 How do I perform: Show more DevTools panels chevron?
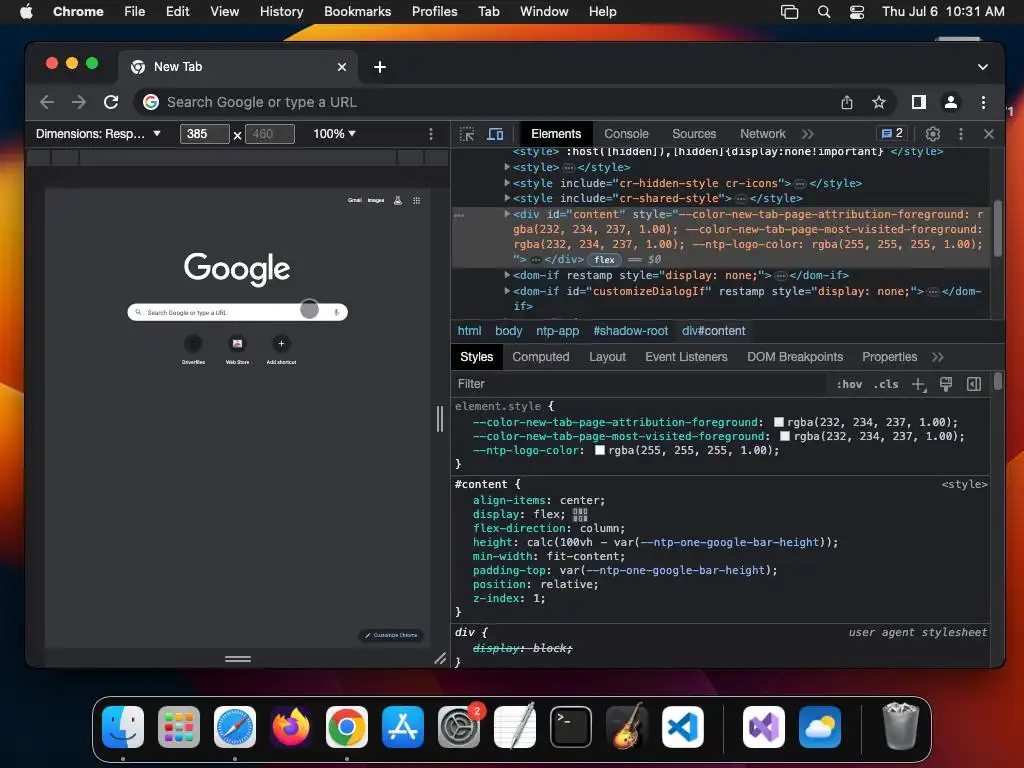(x=808, y=134)
